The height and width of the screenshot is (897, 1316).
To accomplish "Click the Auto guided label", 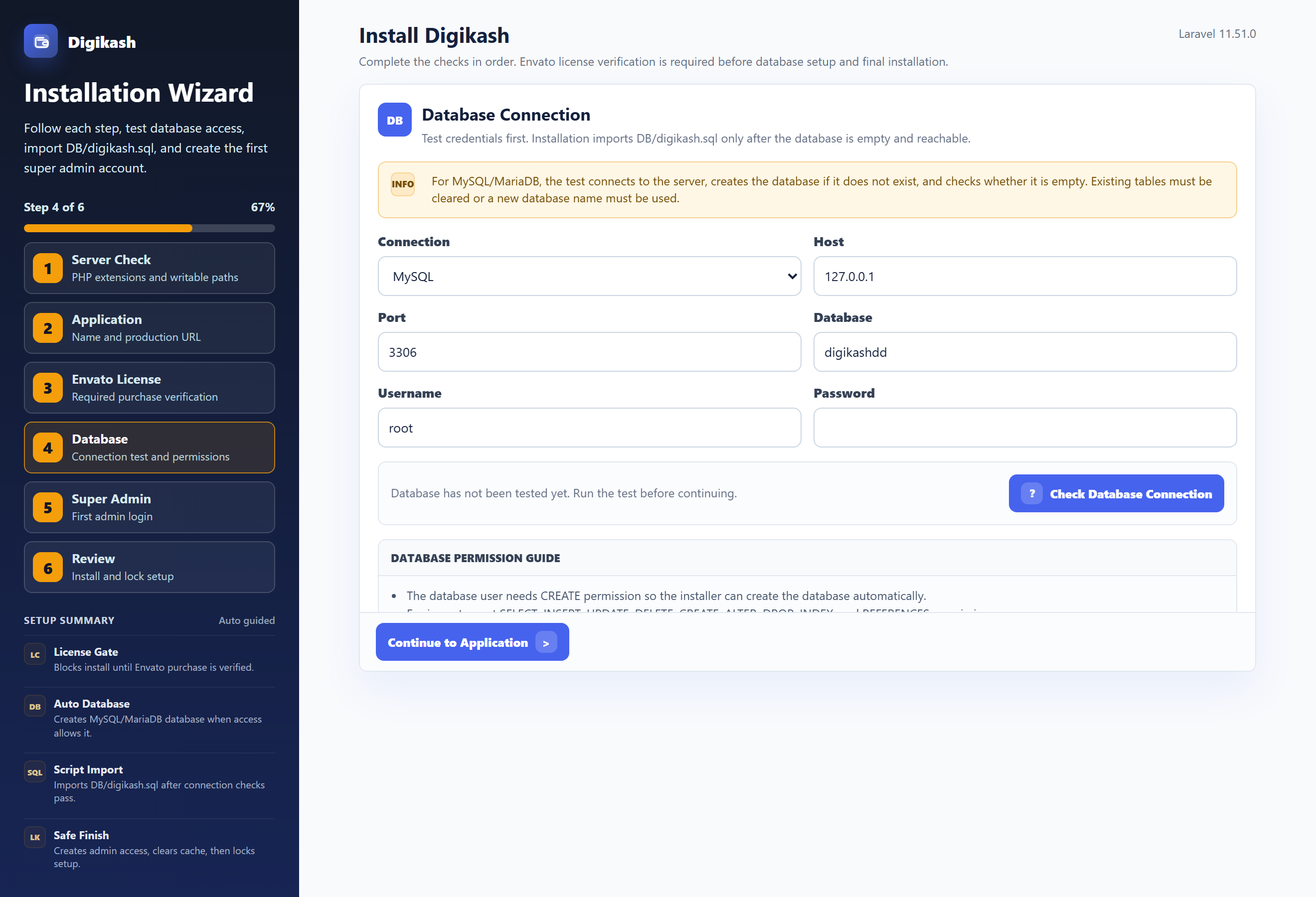I will click(247, 620).
